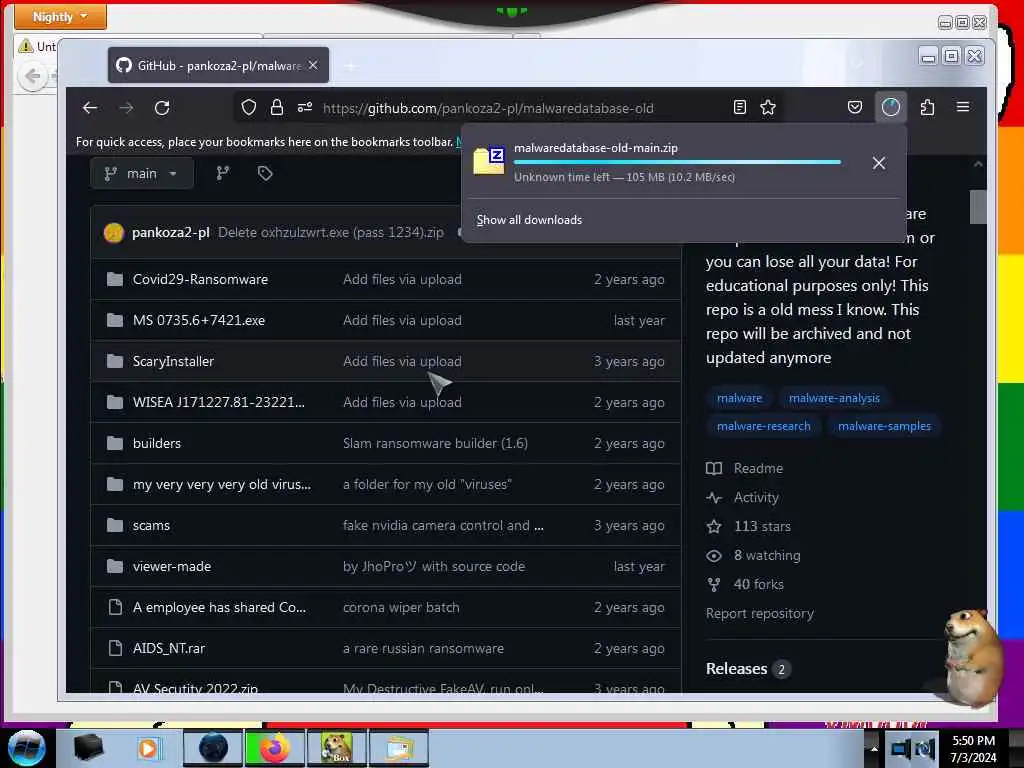This screenshot has width=1024, height=768.
Task: Open the ScaryInstaller folder
Action: click(x=173, y=361)
